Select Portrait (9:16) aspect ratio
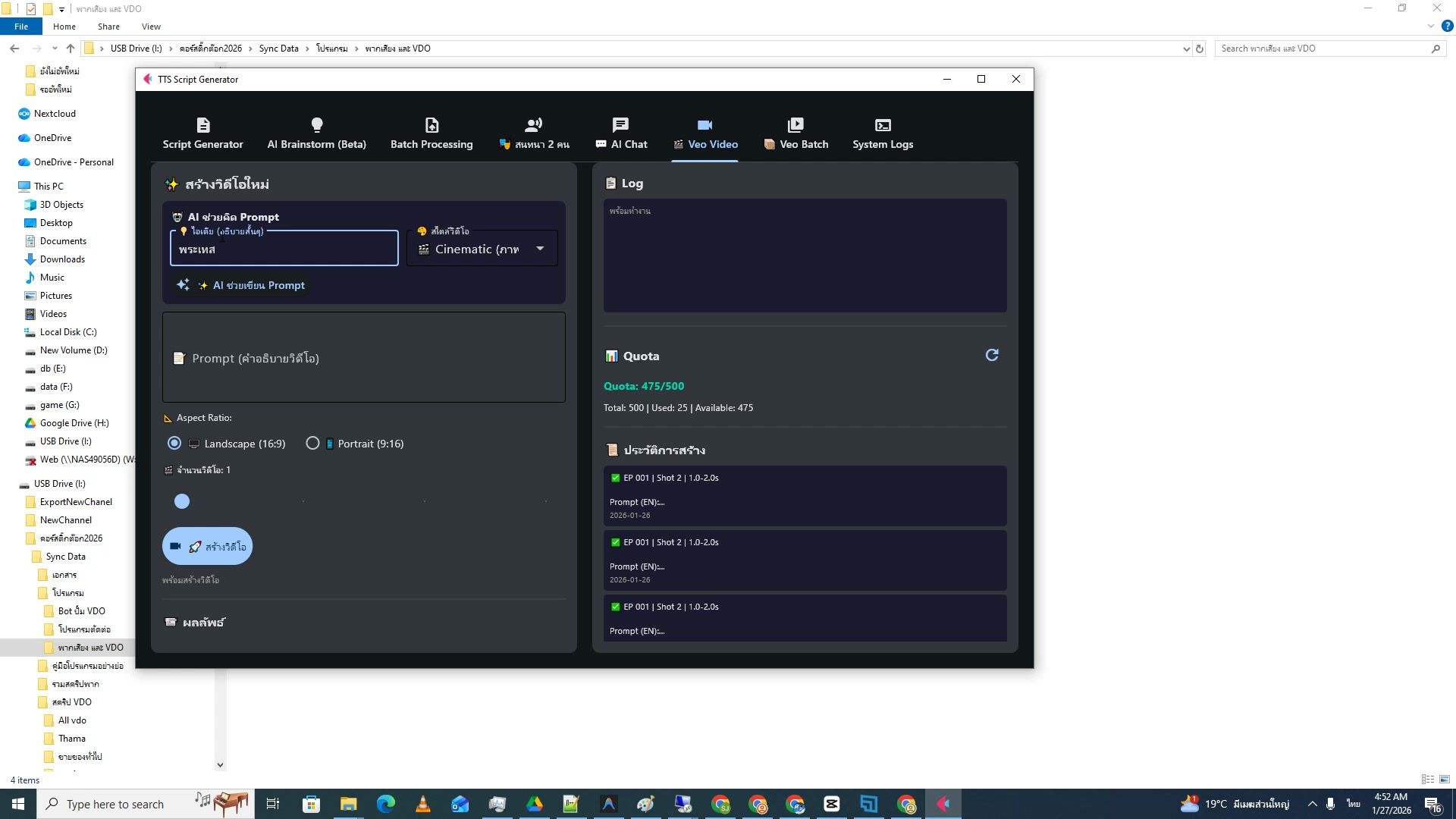Viewport: 1456px width, 819px height. click(312, 443)
